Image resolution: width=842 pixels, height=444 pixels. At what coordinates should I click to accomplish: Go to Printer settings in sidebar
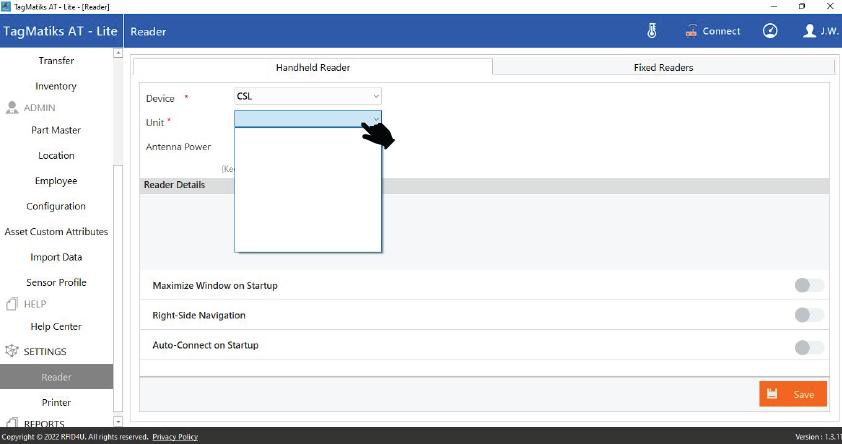tap(56, 402)
